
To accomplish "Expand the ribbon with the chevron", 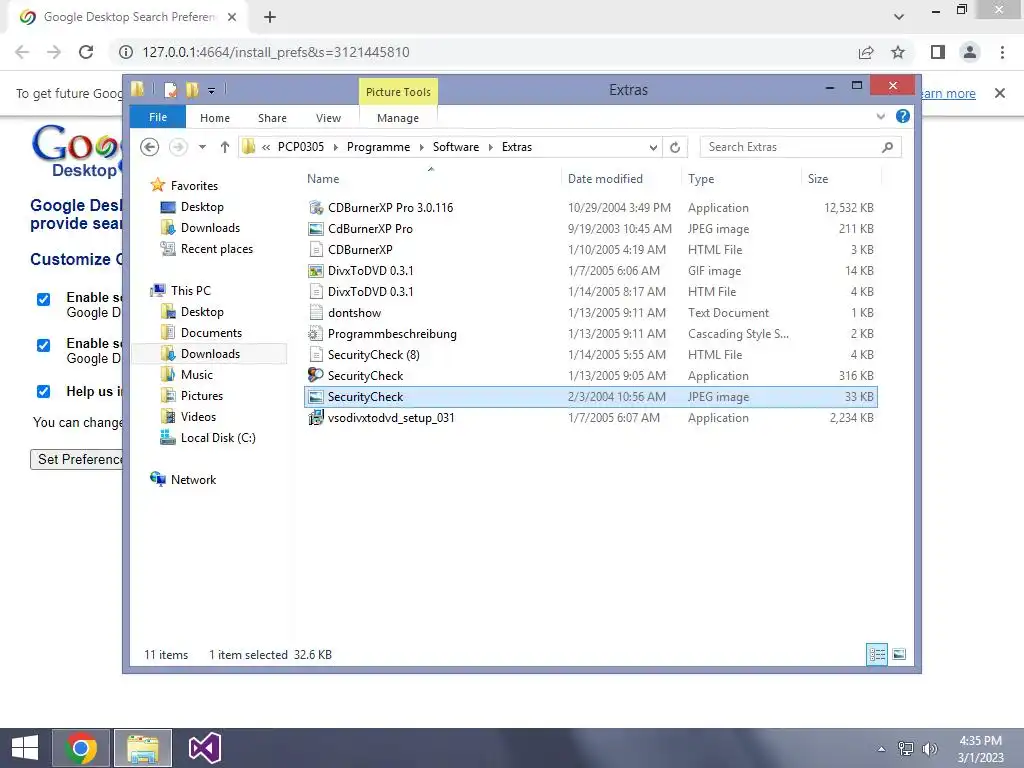I will point(881,116).
